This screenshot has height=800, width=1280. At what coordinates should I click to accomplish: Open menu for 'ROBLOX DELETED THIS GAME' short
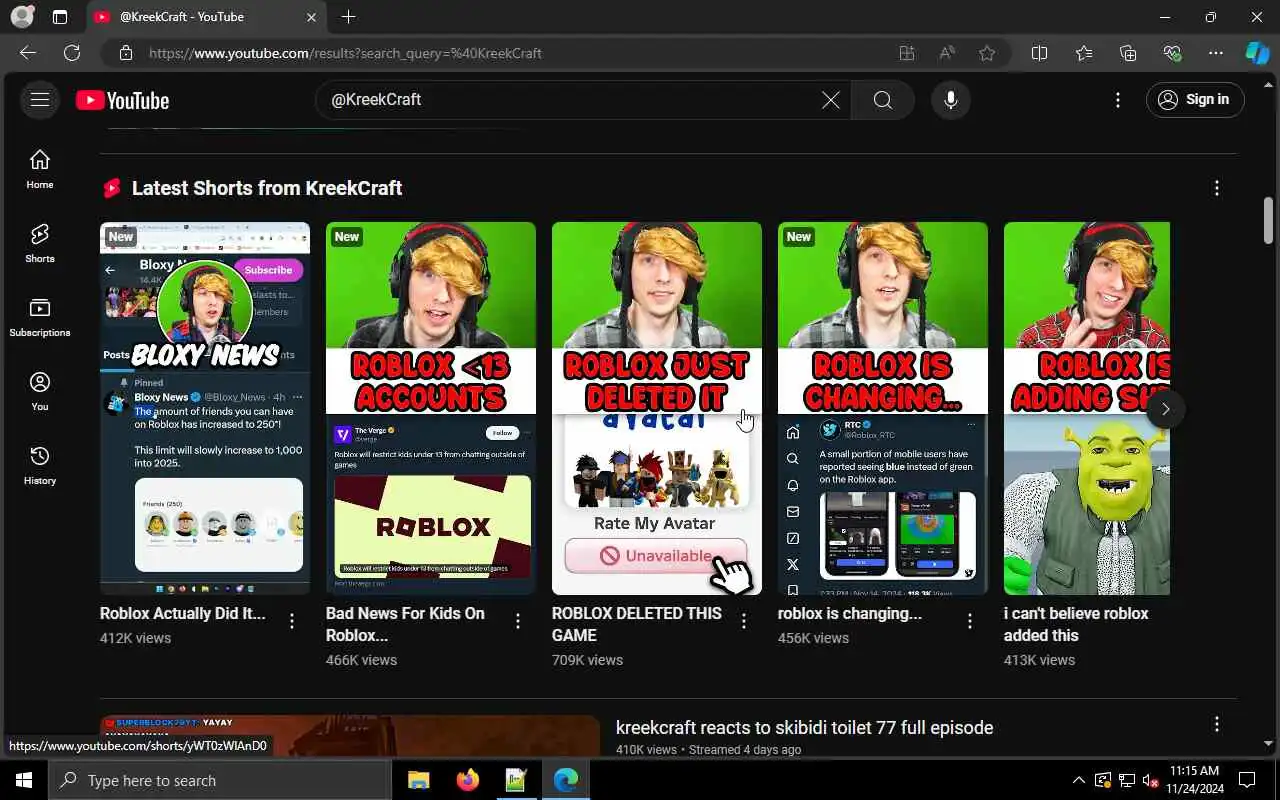tap(744, 621)
